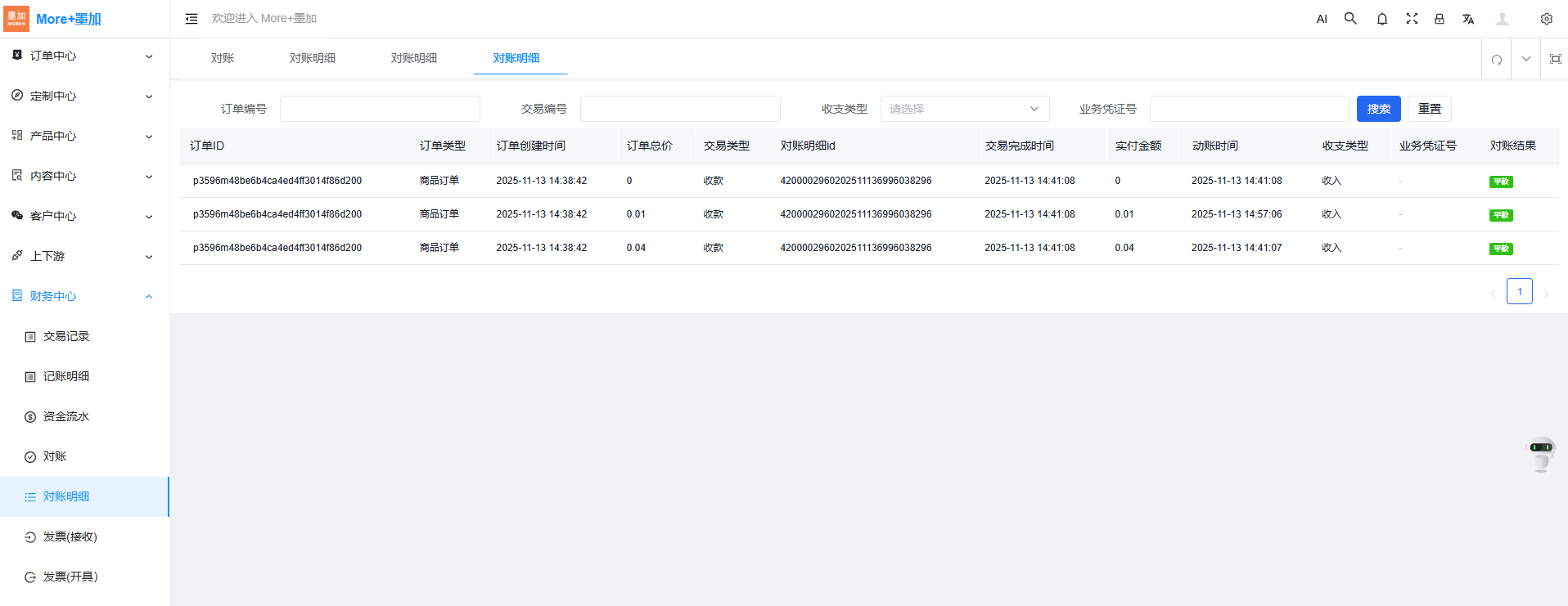Click the blue 搜索 button
The image size is (1568, 606).
[1378, 109]
